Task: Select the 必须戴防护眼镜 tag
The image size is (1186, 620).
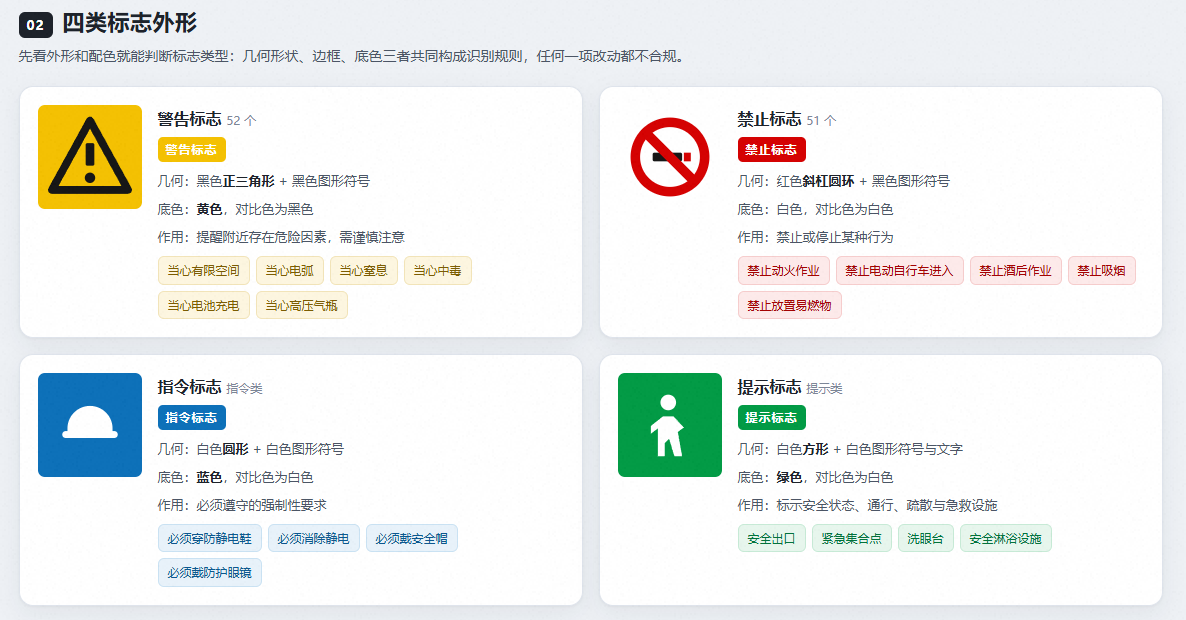Action: coord(210,573)
